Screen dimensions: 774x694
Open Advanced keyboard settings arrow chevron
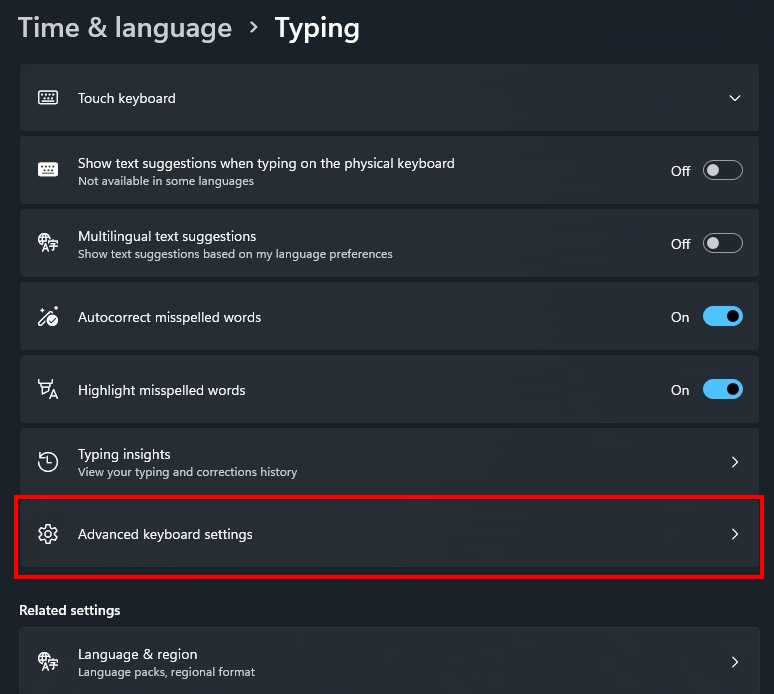[735, 534]
